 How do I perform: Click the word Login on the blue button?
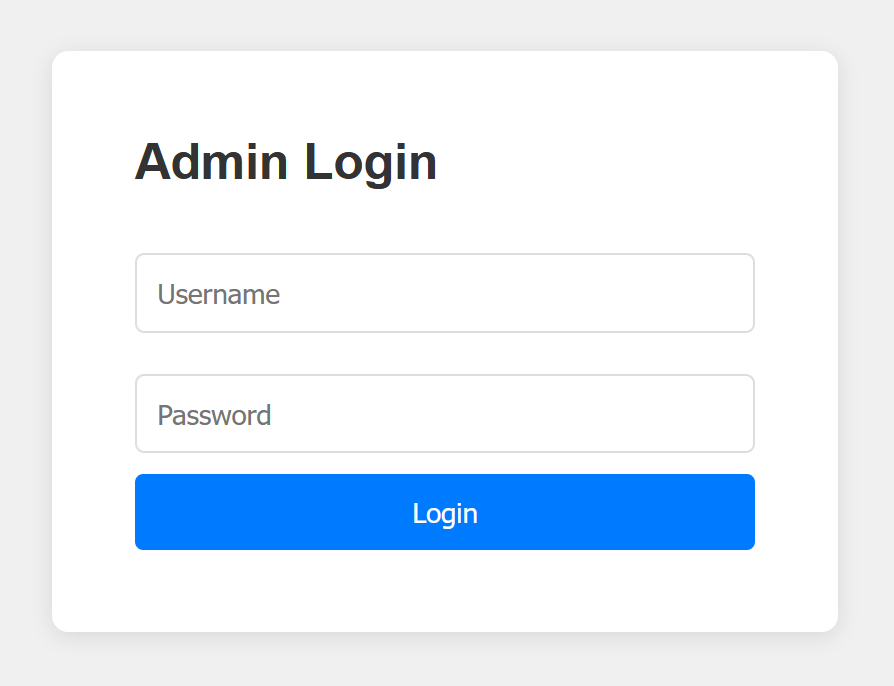[445, 513]
